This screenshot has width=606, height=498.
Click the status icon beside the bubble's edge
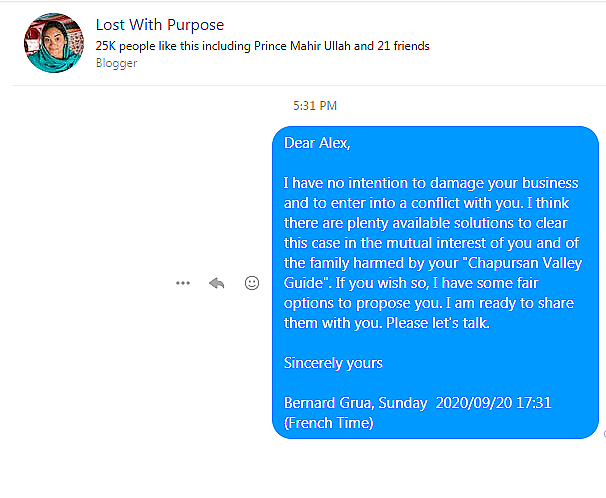point(603,434)
